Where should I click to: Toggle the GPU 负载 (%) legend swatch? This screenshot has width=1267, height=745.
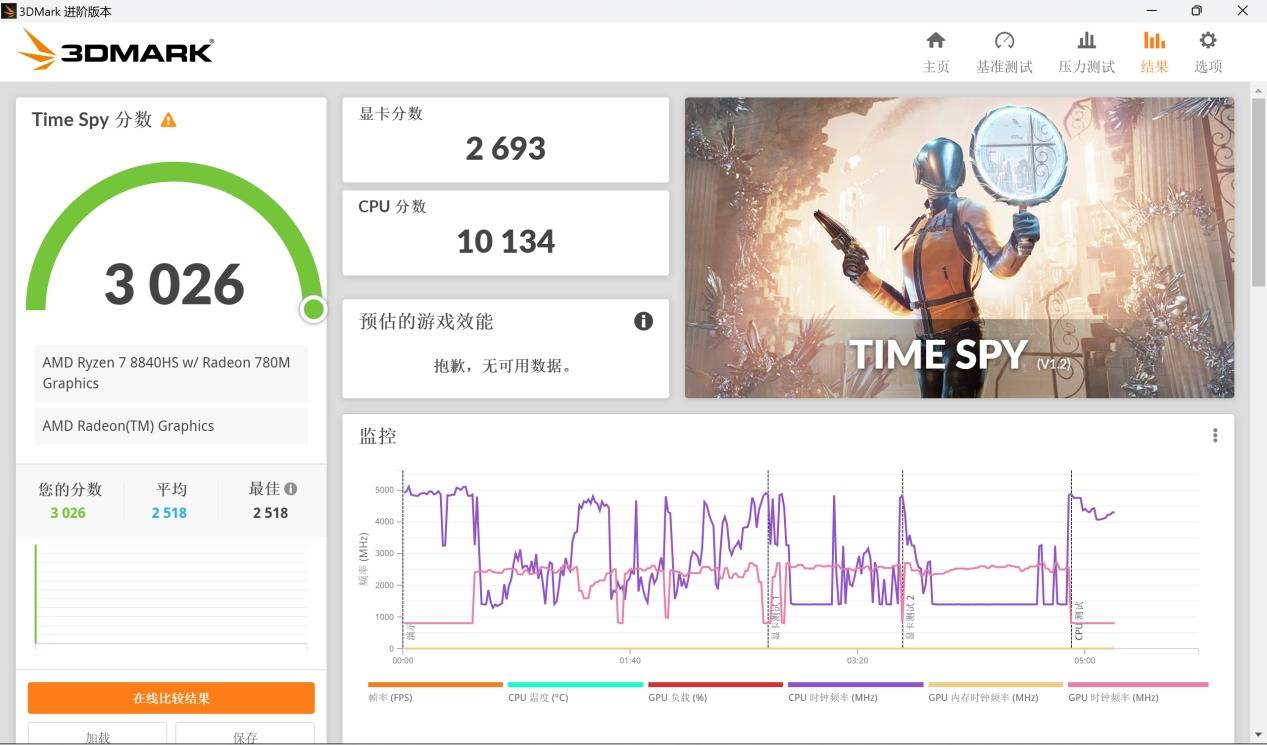pos(715,685)
